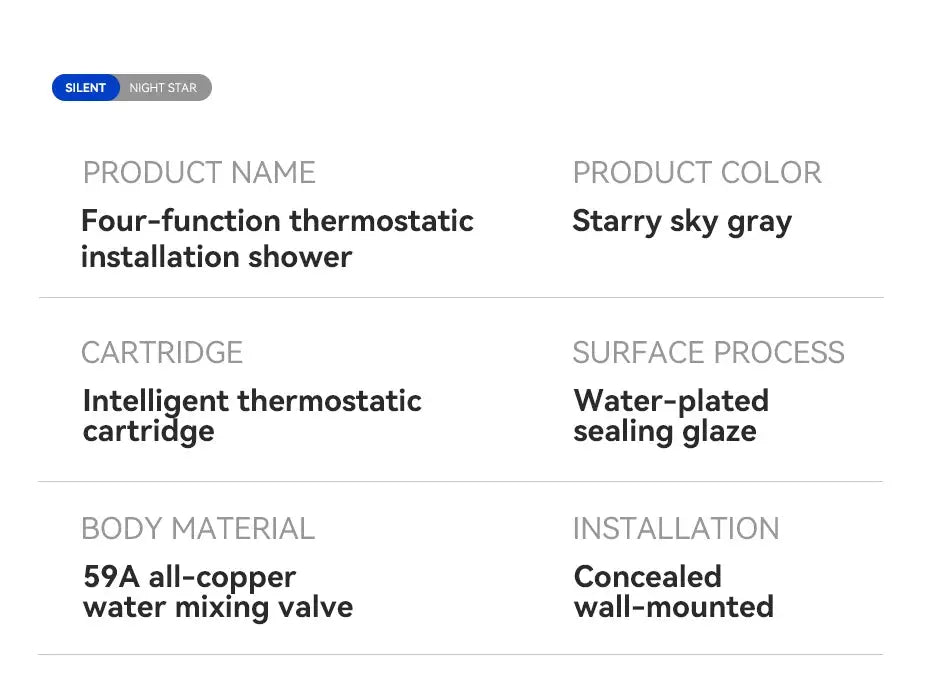Image resolution: width=950 pixels, height=691 pixels.
Task: Click the divider line below product name row
Action: point(460,297)
